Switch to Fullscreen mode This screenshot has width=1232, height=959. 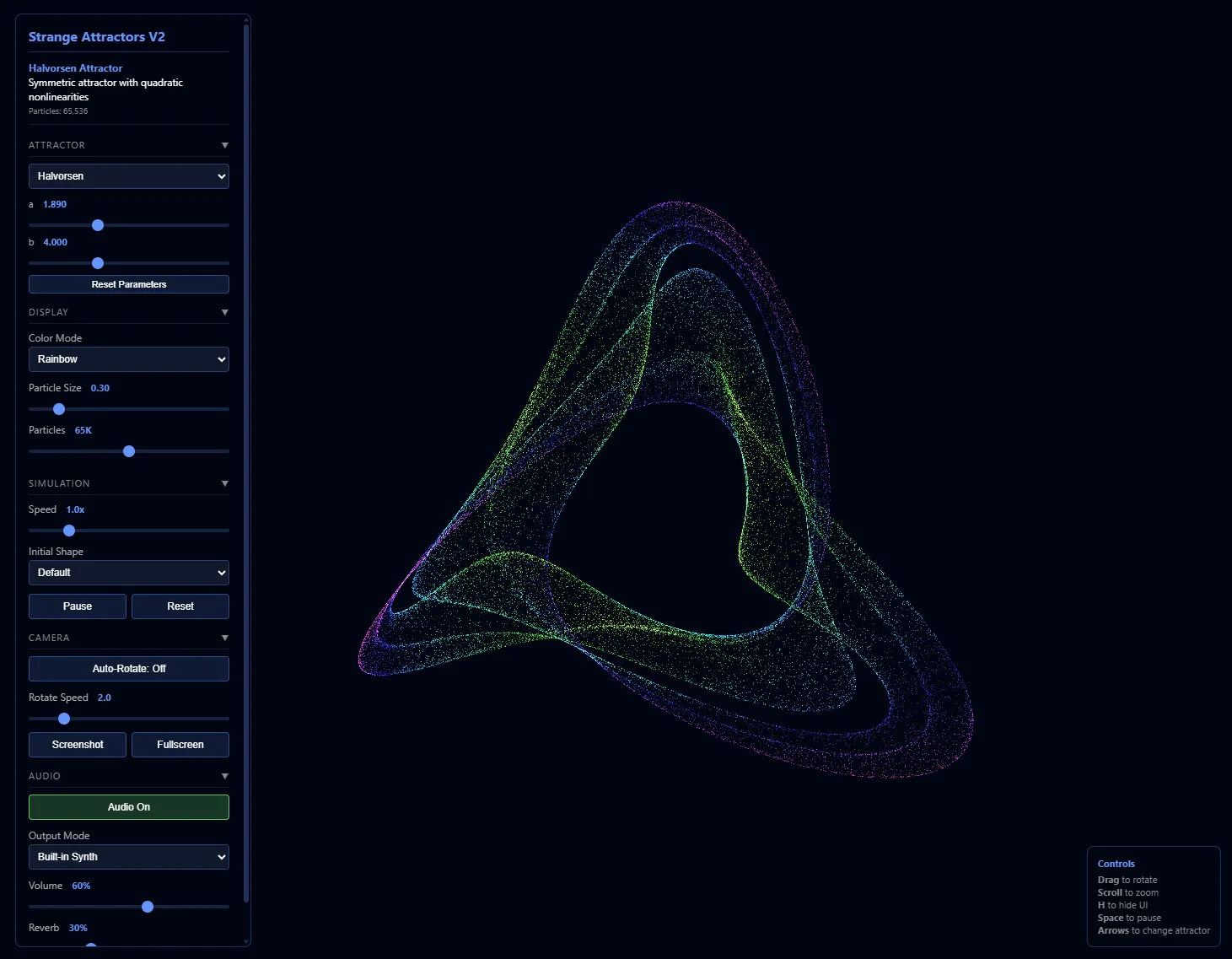180,744
